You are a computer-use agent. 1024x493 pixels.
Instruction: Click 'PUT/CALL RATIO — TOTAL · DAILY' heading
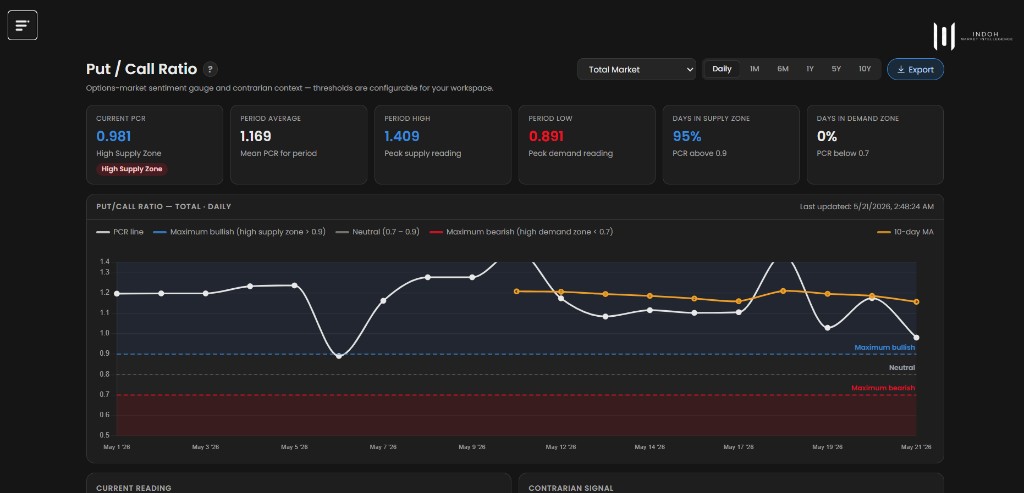[x=163, y=206]
